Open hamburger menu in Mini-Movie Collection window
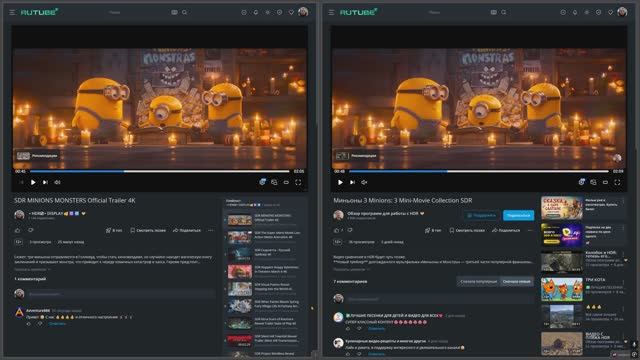This screenshot has height=360, width=640. [331, 12]
